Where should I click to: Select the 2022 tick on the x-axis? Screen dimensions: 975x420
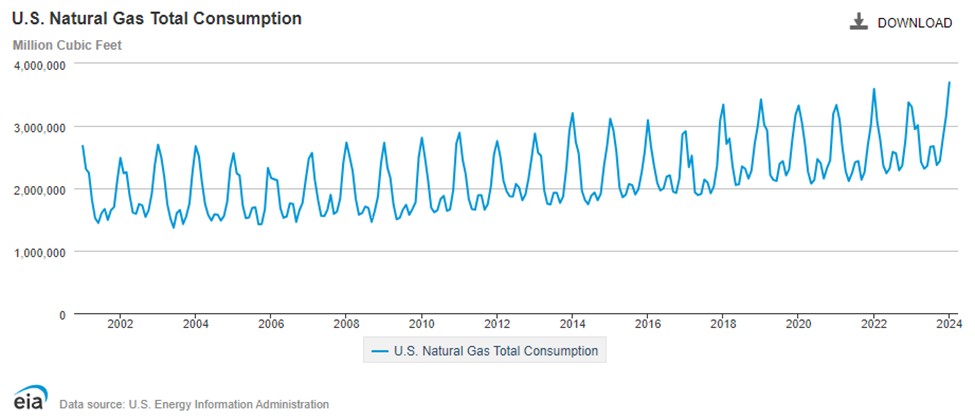click(x=874, y=324)
